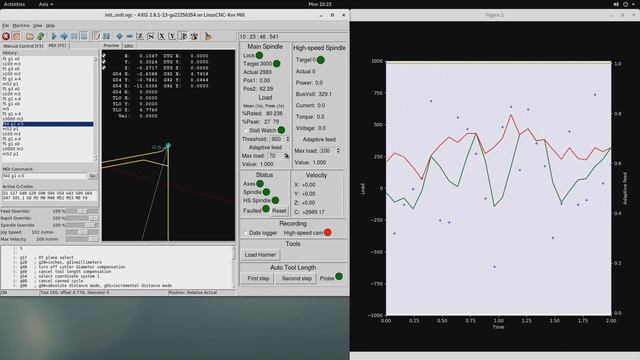Image resolution: width=640 pixels, height=360 pixels.
Task: Open Activities overview in the top bar
Action: point(14,4)
